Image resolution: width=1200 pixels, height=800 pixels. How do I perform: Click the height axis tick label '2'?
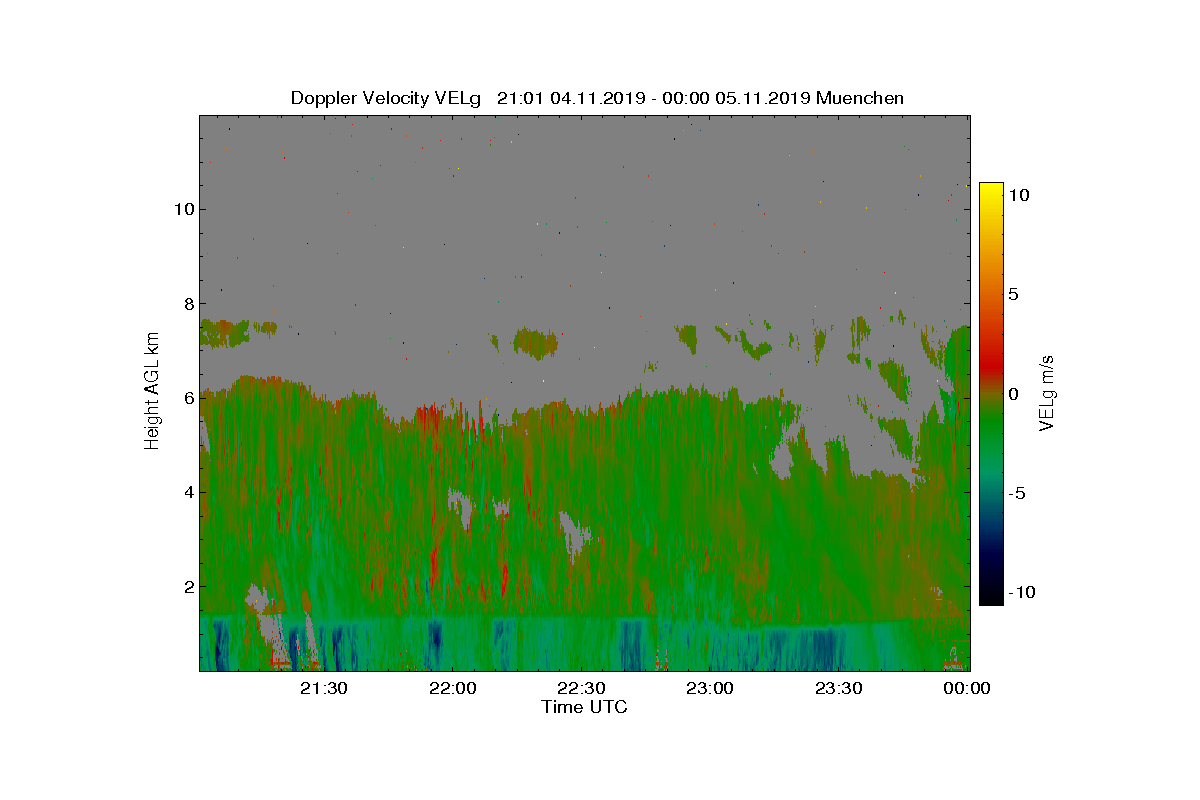tap(187, 586)
